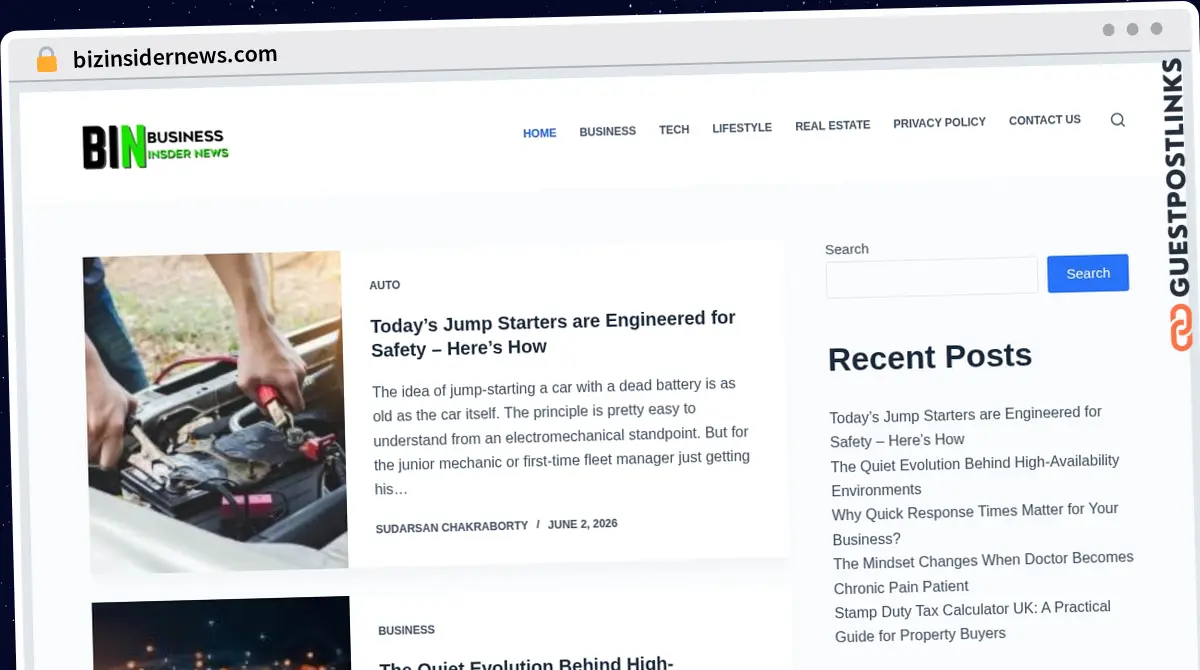The height and width of the screenshot is (670, 1200).
Task: View author Sudarsan Chakraborty's posts
Action: point(452,527)
